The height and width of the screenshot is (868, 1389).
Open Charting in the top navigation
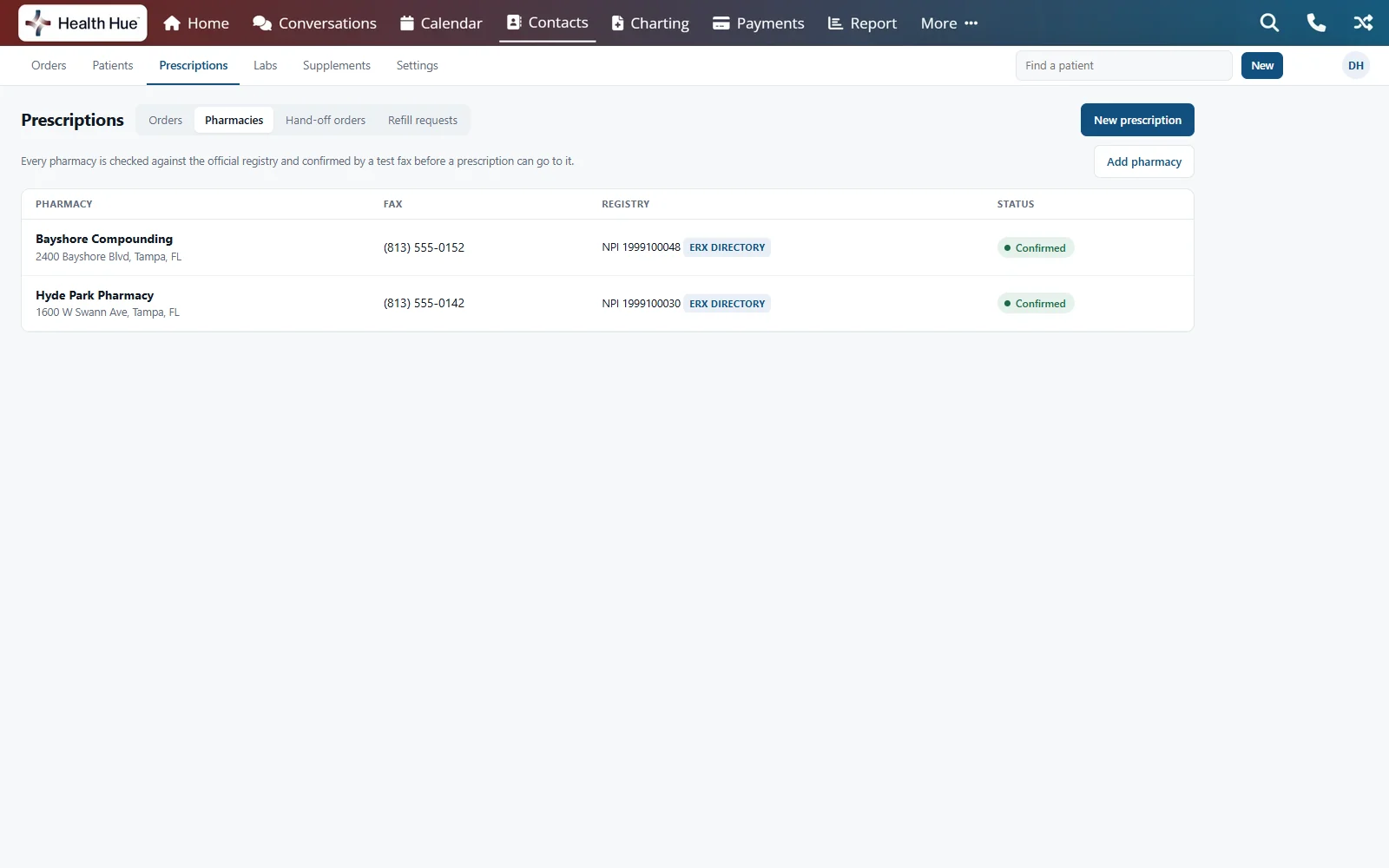click(650, 23)
